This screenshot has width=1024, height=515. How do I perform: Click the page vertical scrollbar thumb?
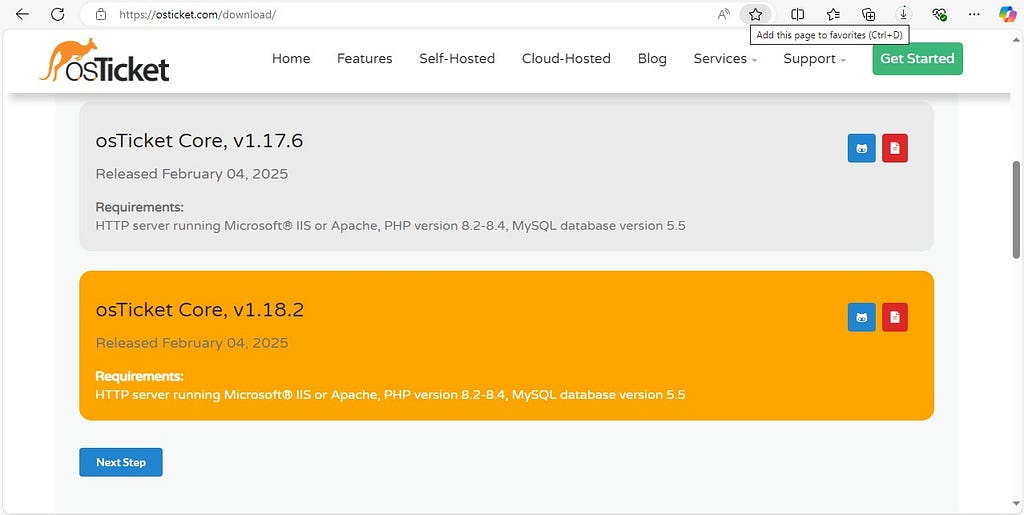[1016, 209]
